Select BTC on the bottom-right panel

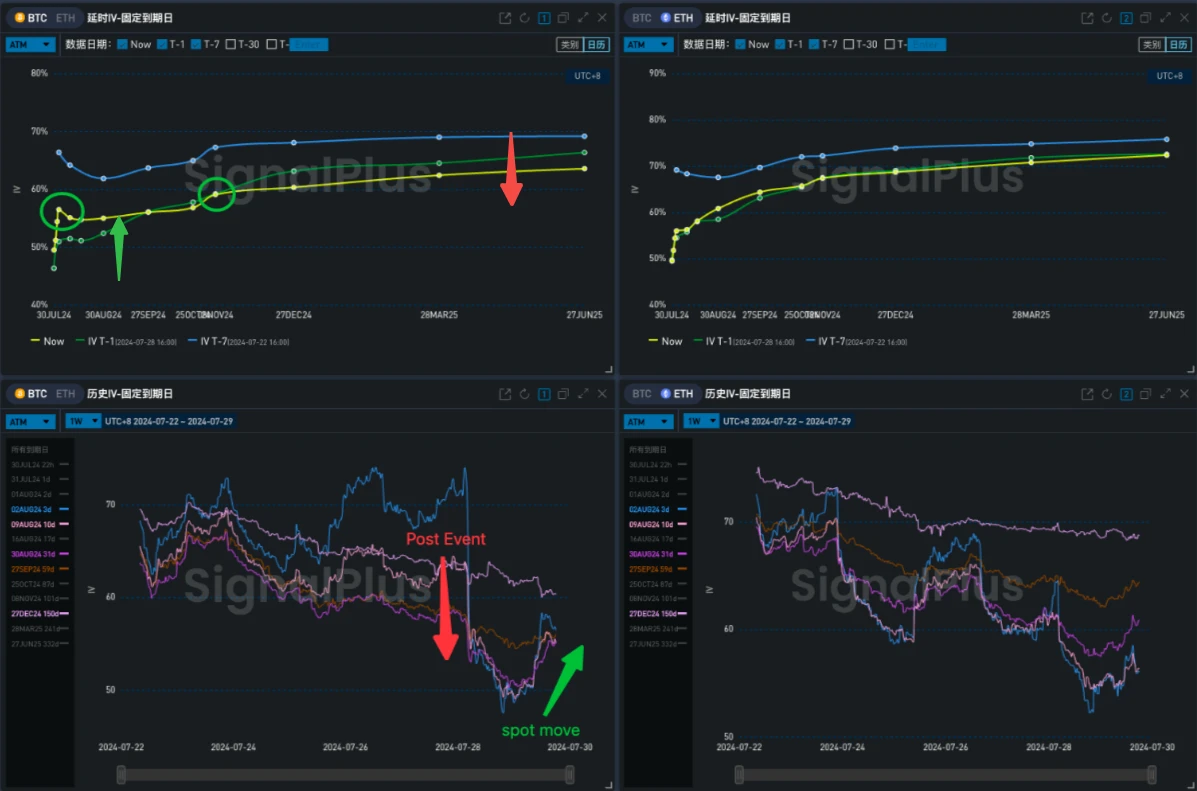coord(642,394)
